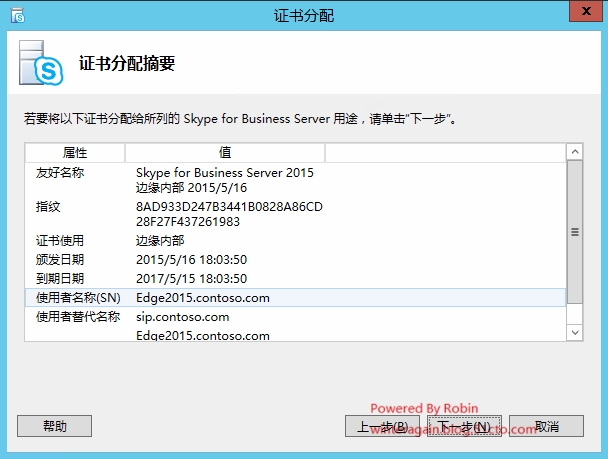Click the 帮助 button
608x459 pixels.
54,426
